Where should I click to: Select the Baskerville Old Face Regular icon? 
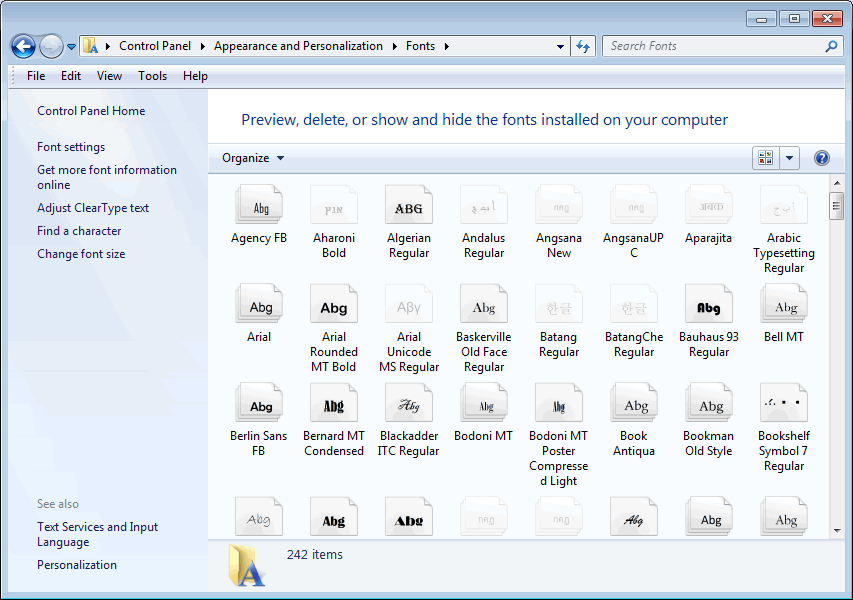point(484,304)
